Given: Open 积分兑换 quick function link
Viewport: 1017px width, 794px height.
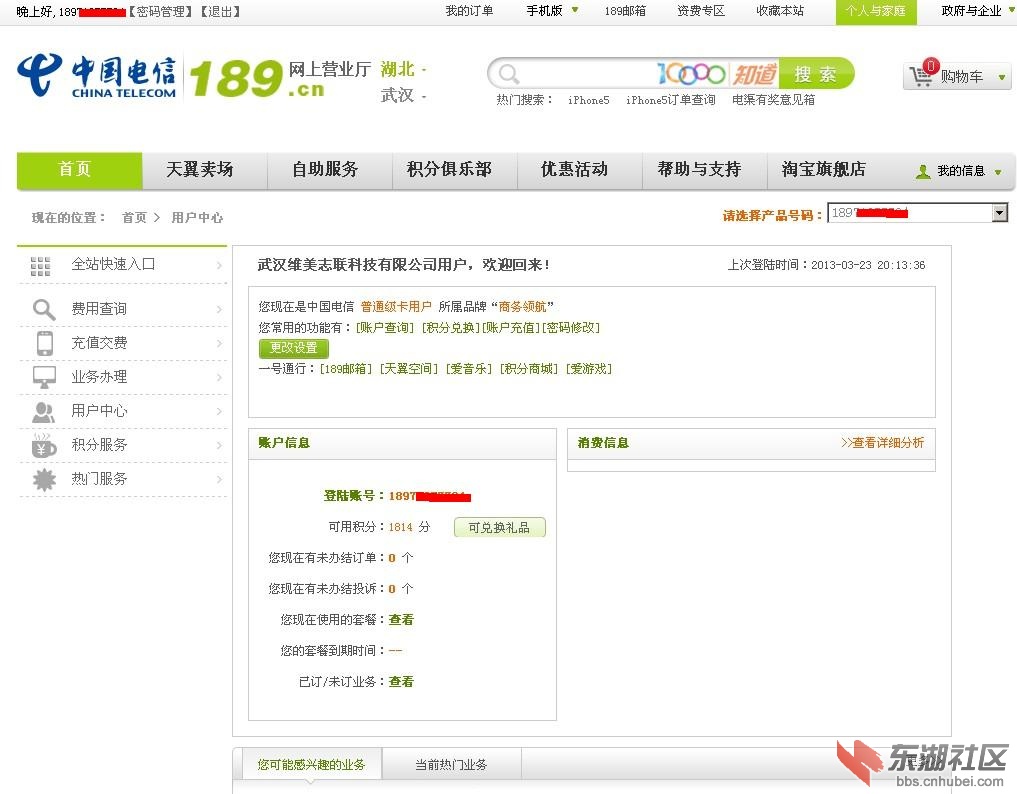Looking at the screenshot, I should point(451,328).
